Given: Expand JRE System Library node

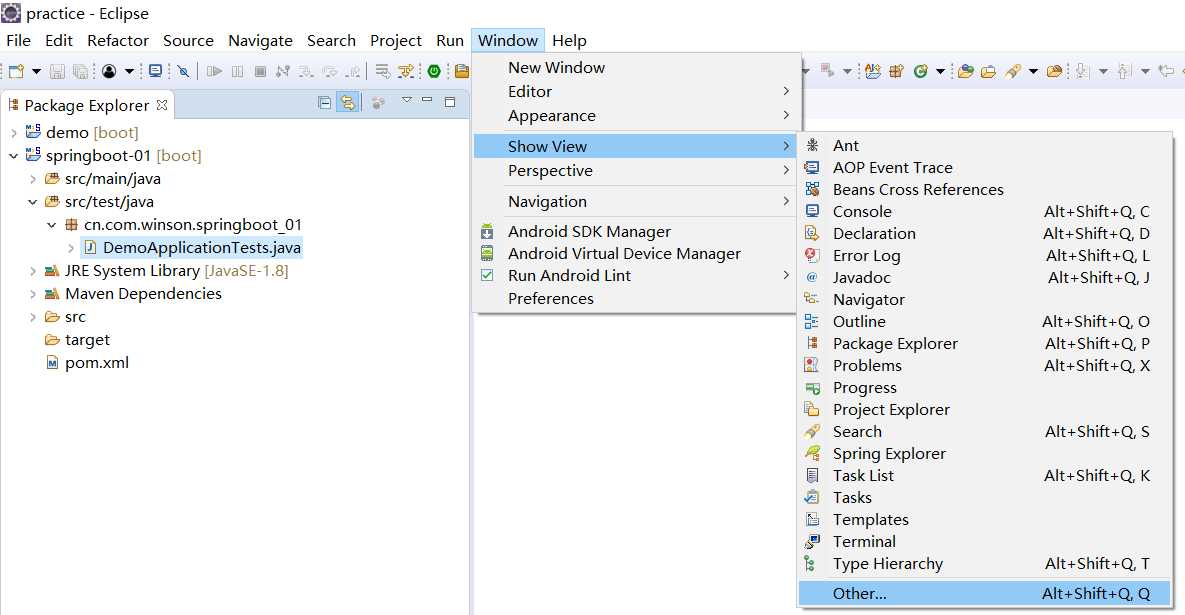Looking at the screenshot, I should tap(32, 270).
